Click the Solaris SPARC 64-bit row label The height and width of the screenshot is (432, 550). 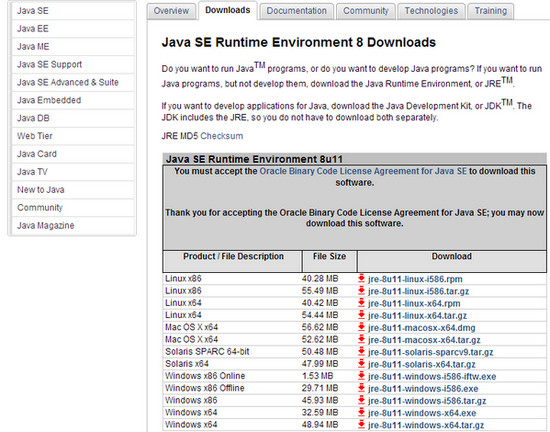click(207, 352)
